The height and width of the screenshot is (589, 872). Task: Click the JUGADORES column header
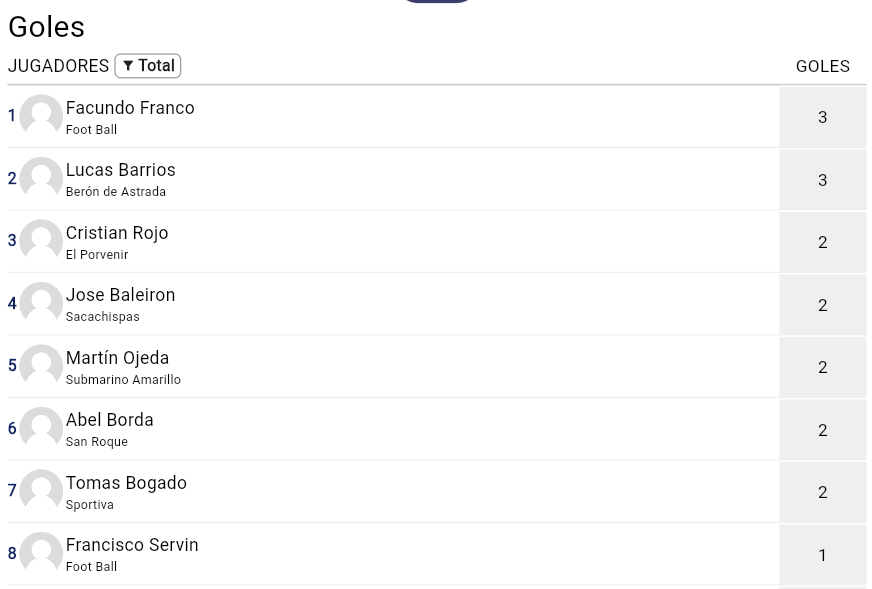58,66
